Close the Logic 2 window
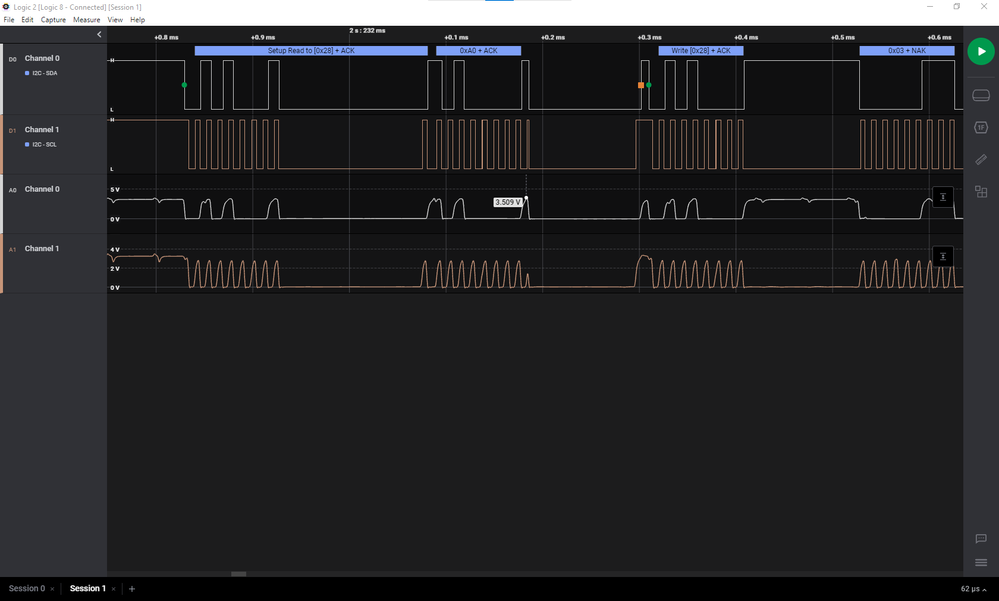 point(984,6)
